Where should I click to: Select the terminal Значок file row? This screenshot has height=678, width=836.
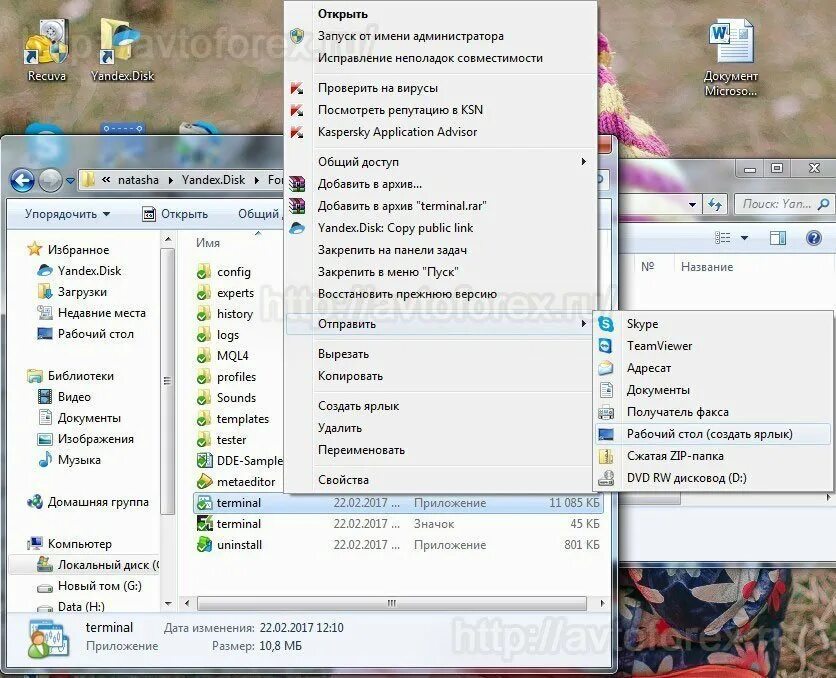point(398,524)
